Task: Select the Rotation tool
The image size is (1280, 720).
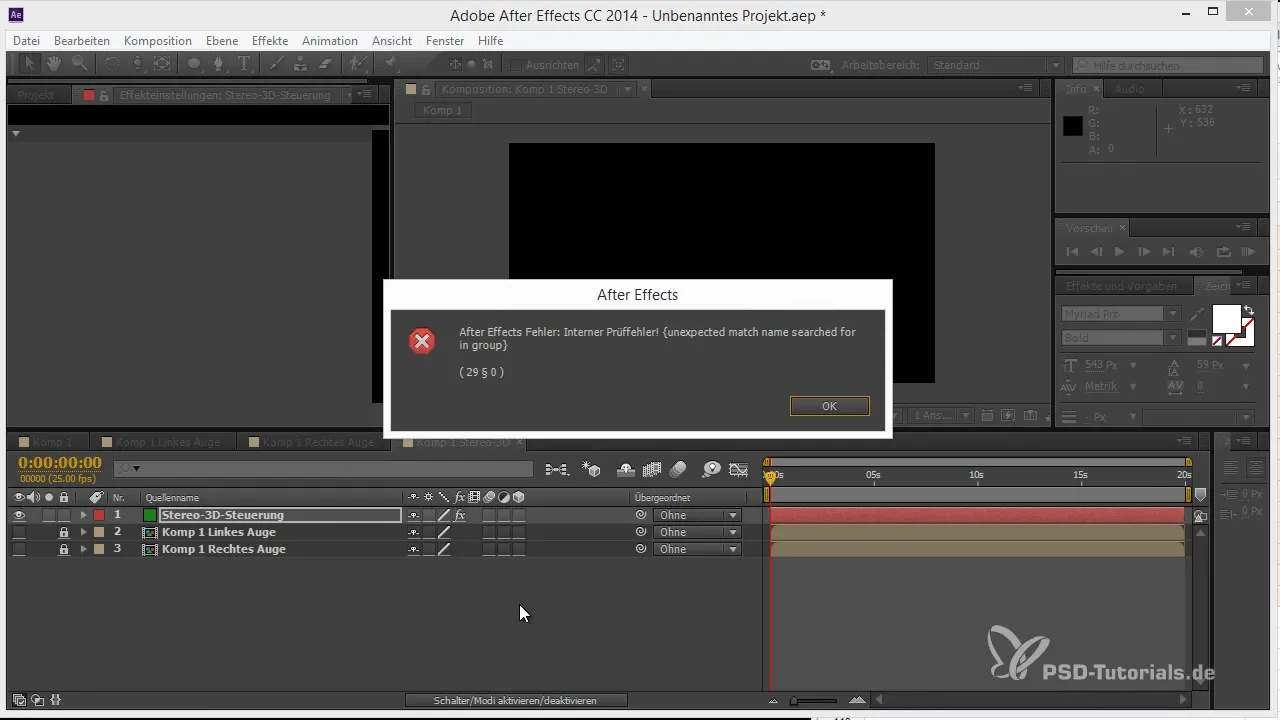Action: pyautogui.click(x=112, y=64)
